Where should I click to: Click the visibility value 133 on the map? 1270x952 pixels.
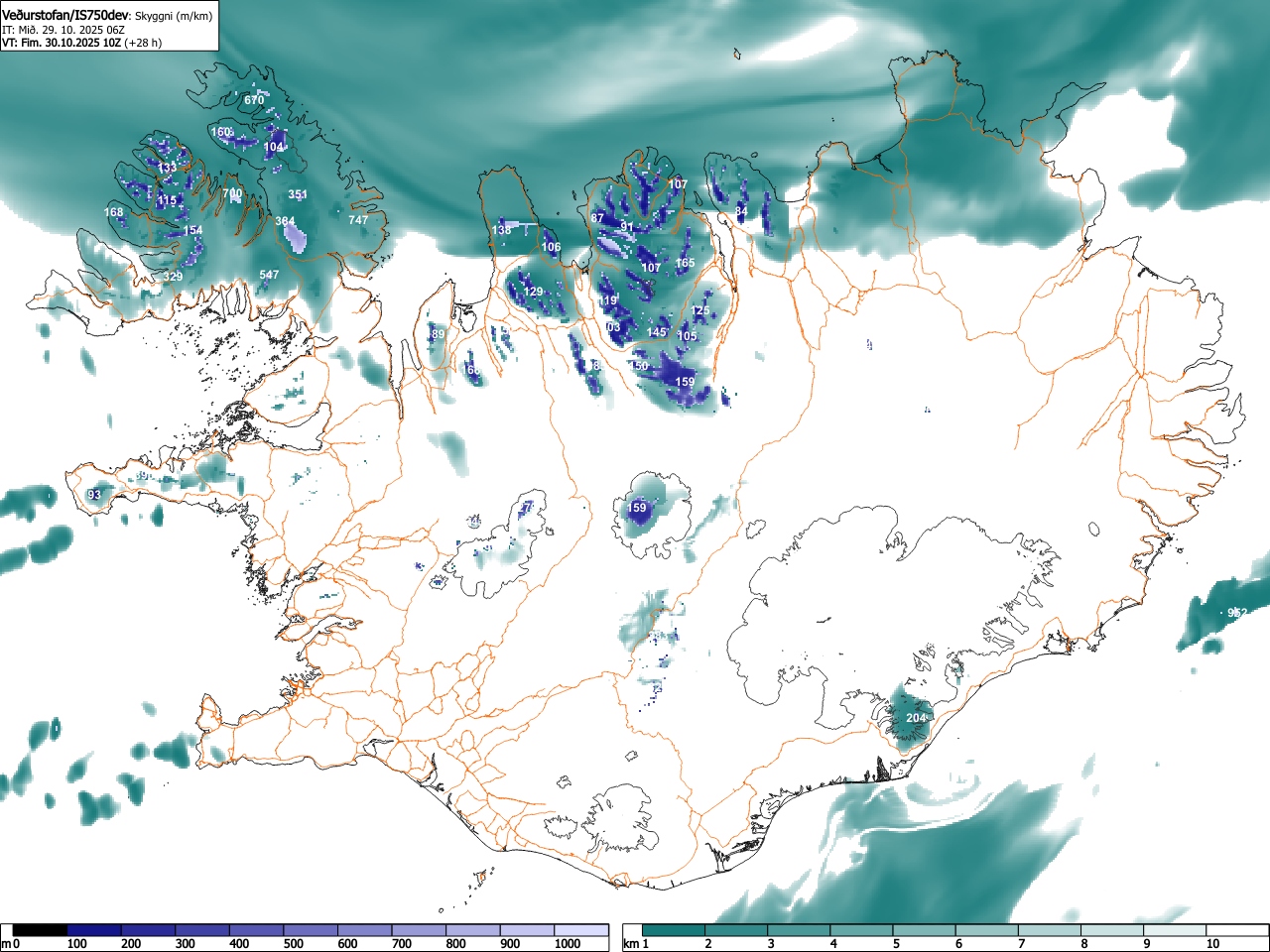click(x=167, y=168)
